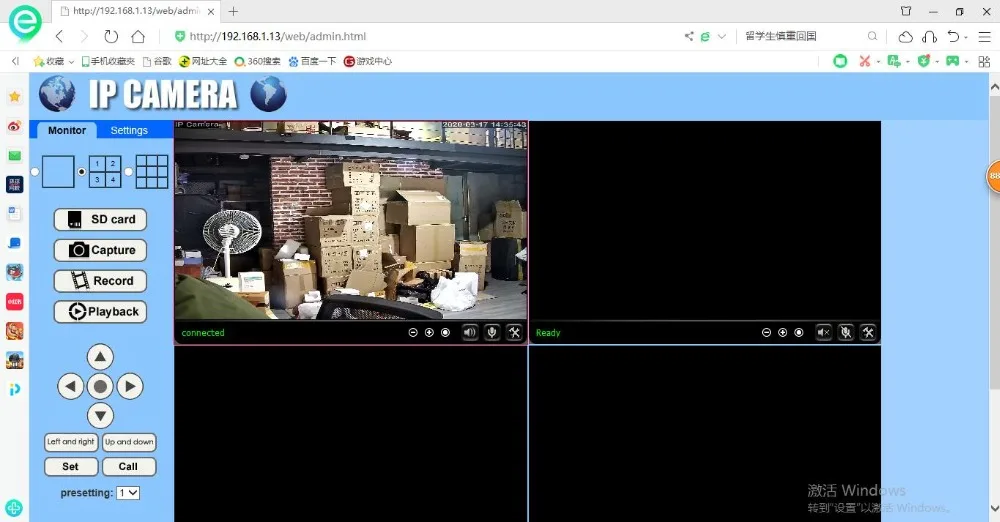This screenshot has height=522, width=1000.
Task: Tilt the camera up with the up arrow
Action: [100, 357]
